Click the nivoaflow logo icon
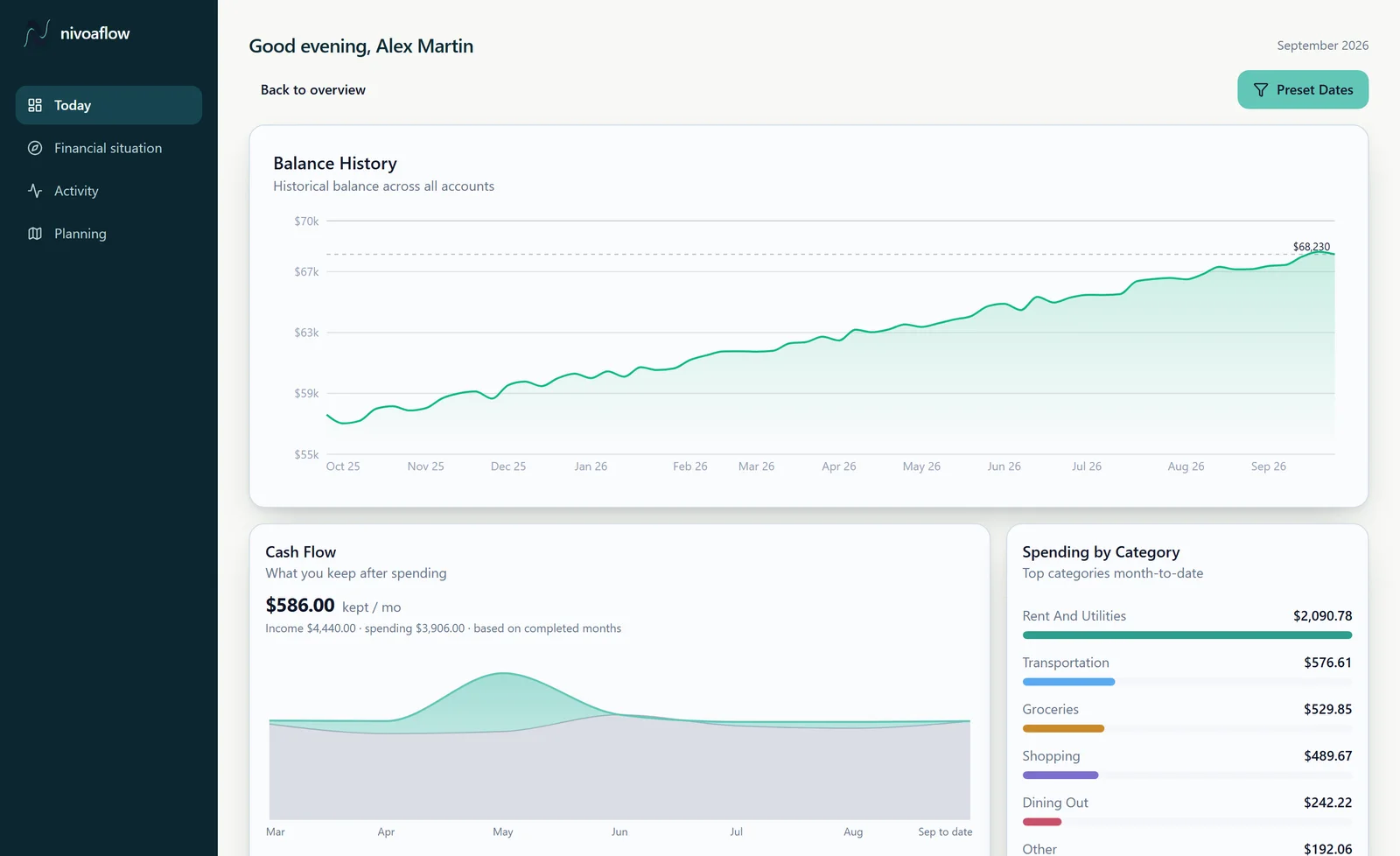The image size is (1400, 856). (x=36, y=33)
